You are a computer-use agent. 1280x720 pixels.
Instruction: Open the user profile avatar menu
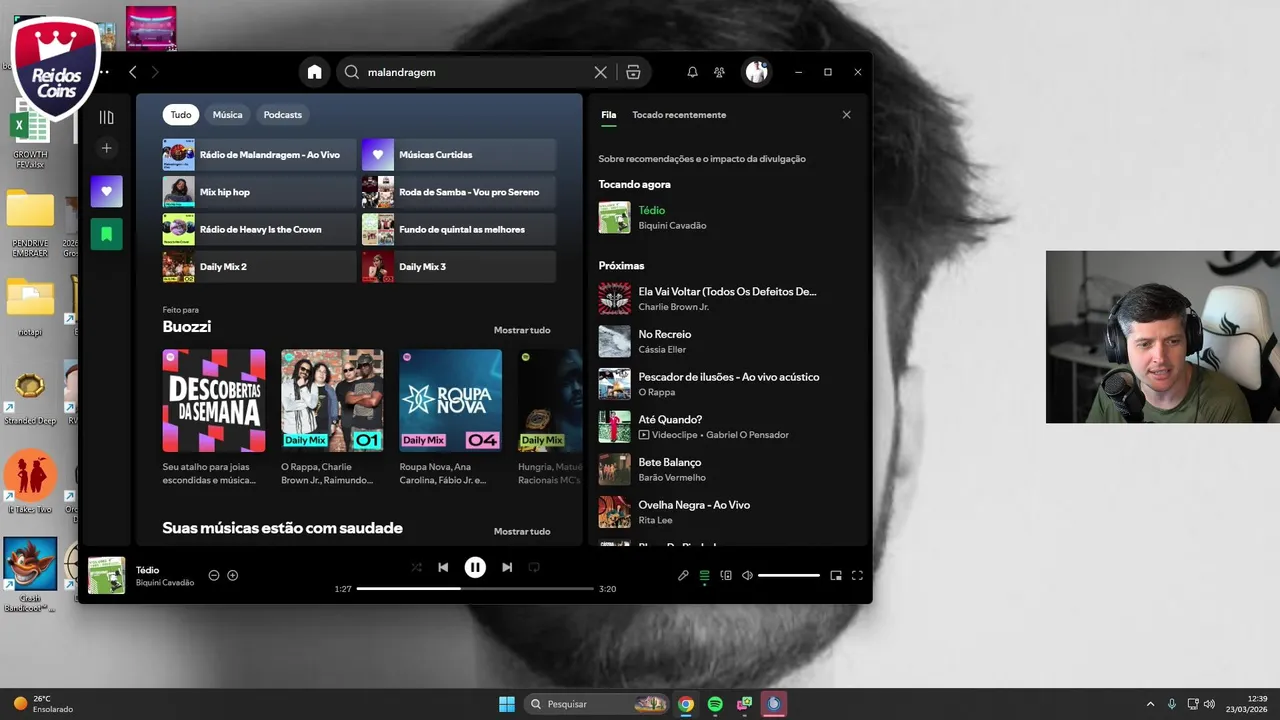click(756, 72)
